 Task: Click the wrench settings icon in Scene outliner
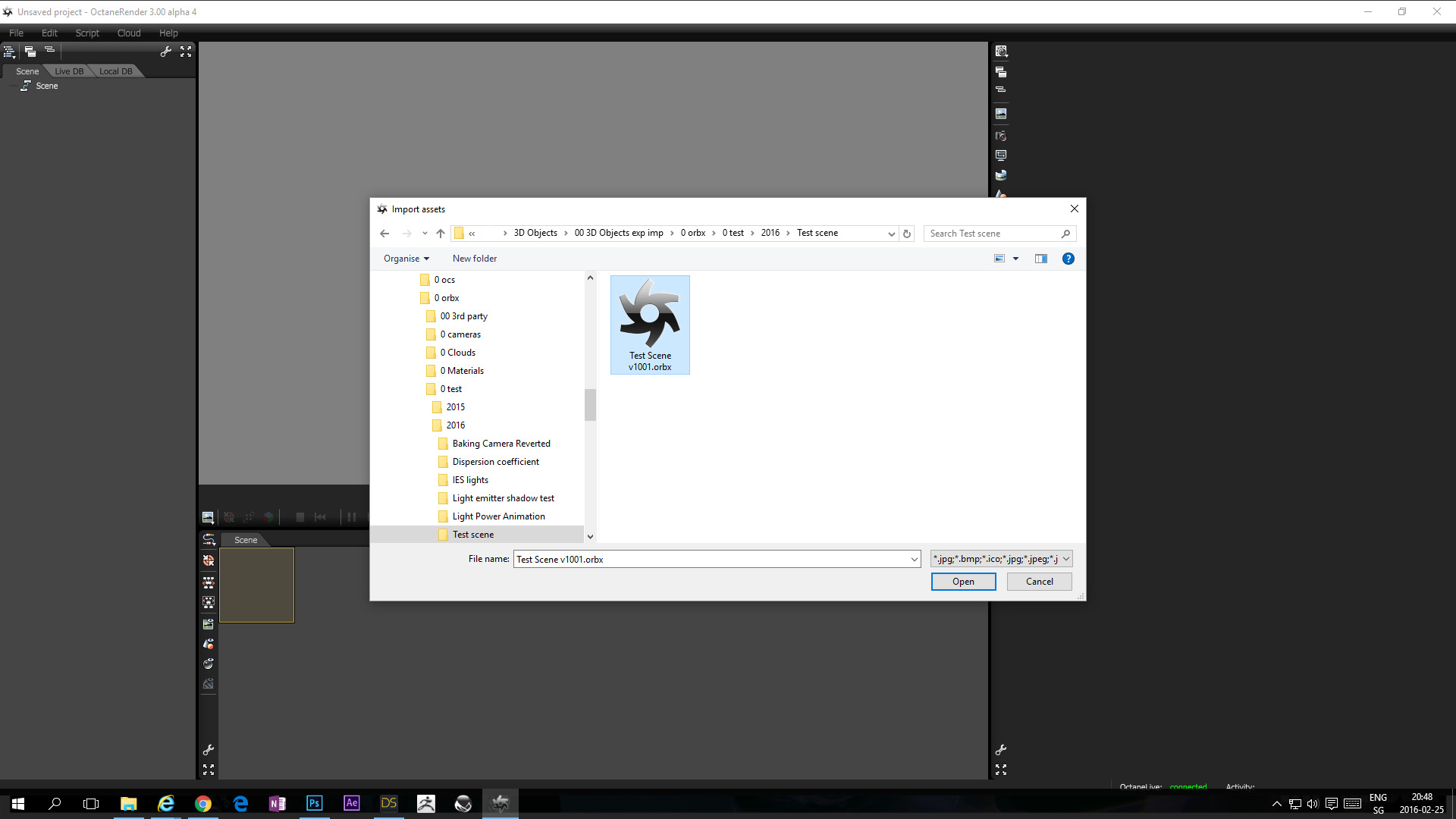pos(165,52)
